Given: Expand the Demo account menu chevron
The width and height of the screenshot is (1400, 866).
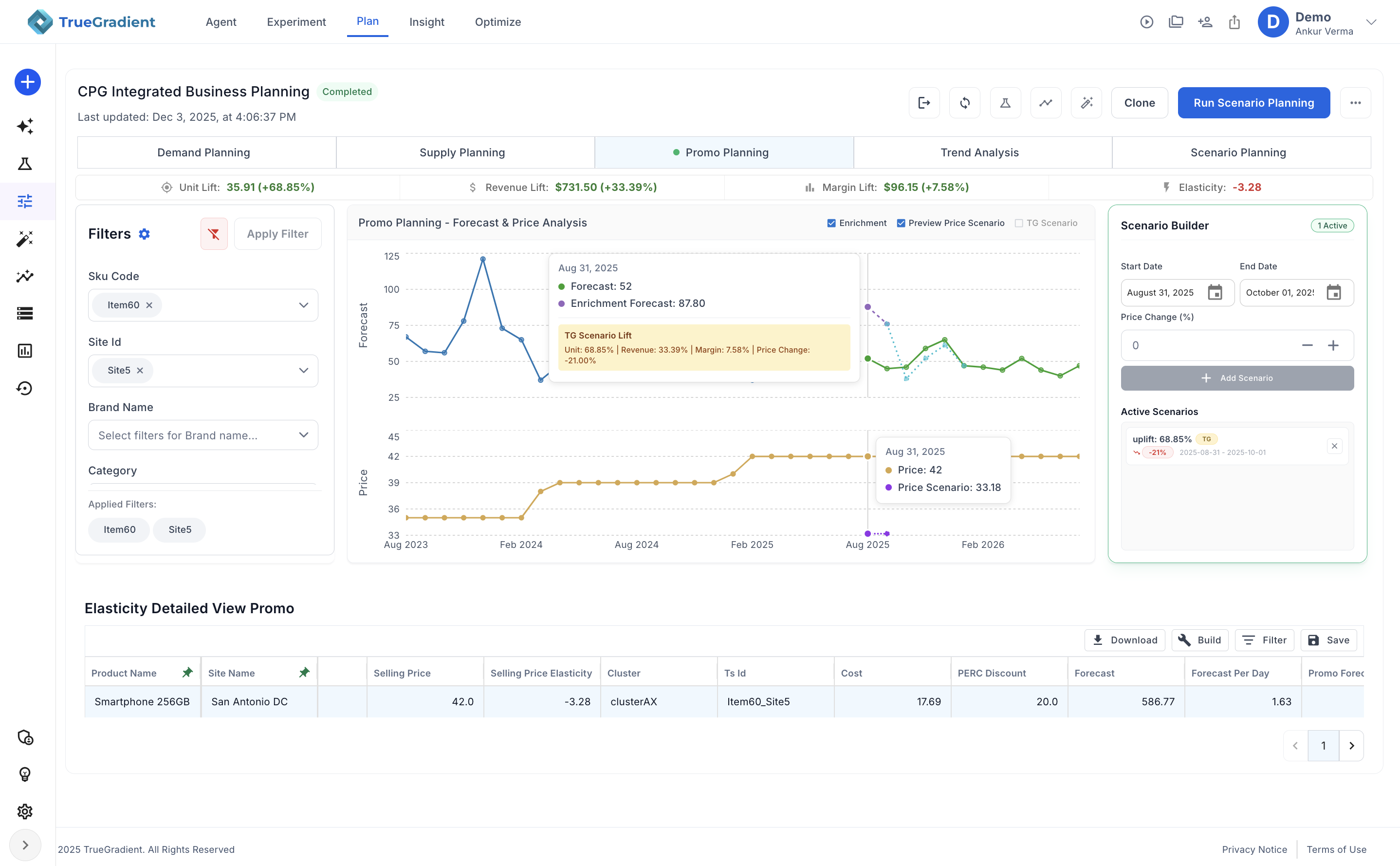Looking at the screenshot, I should pos(1371,22).
